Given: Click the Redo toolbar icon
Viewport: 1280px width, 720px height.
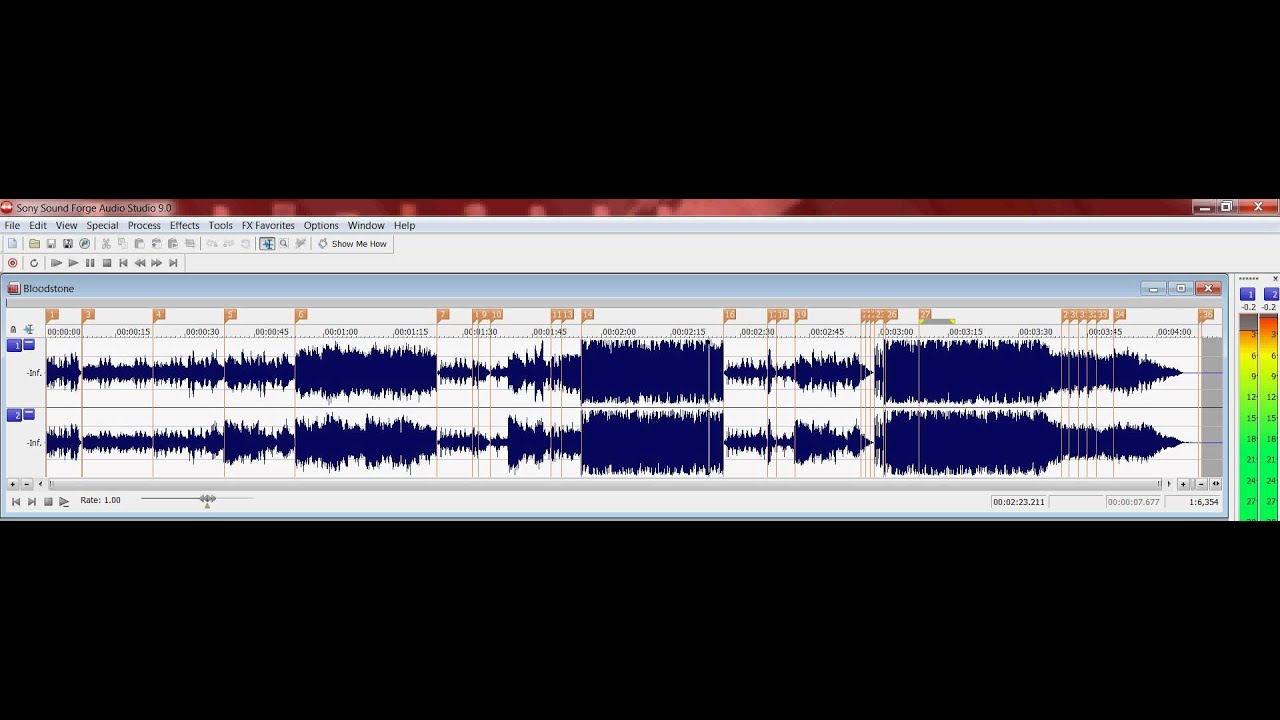Looking at the screenshot, I should coord(228,244).
